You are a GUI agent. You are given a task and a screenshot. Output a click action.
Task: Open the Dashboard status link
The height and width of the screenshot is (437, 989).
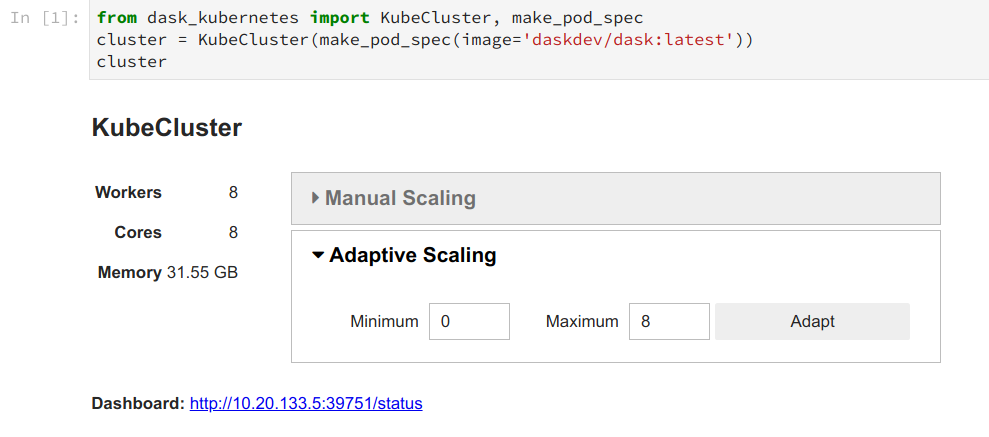[x=306, y=404]
